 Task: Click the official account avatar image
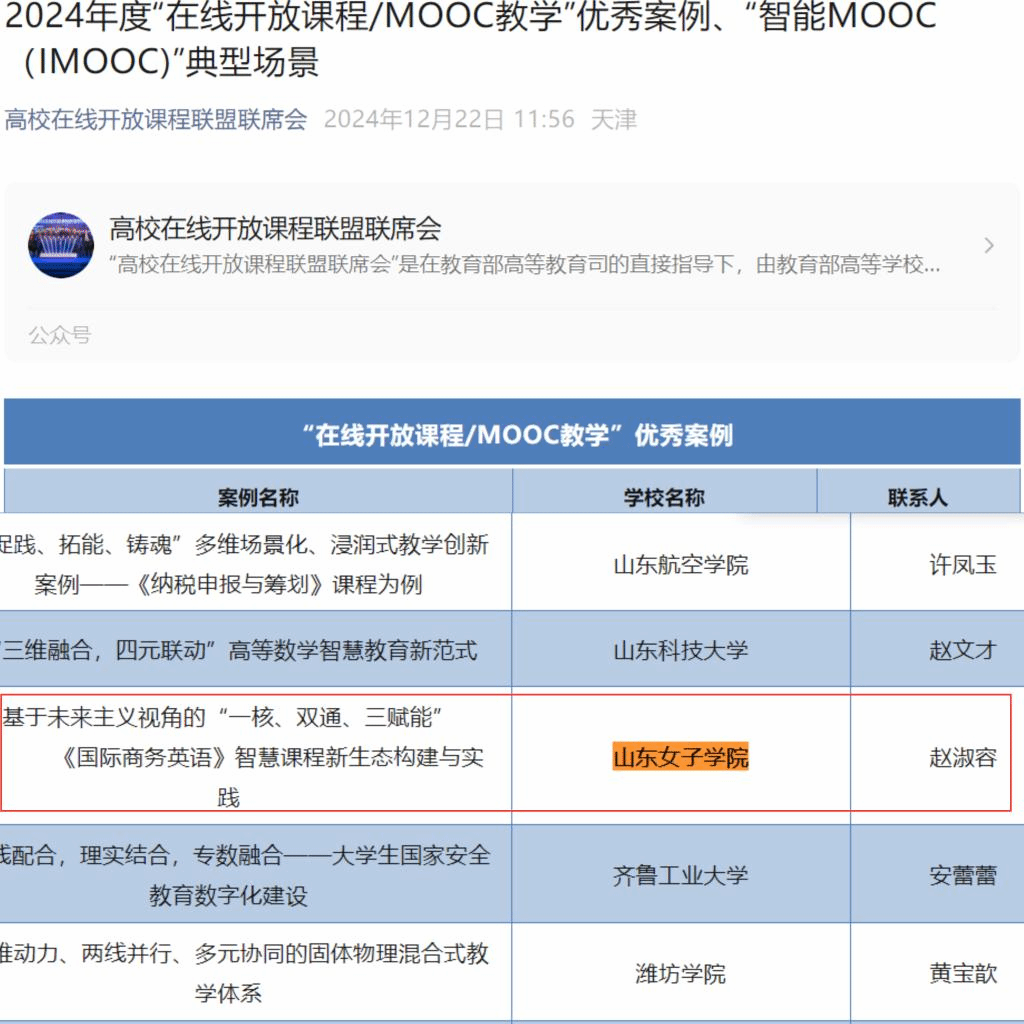(61, 245)
